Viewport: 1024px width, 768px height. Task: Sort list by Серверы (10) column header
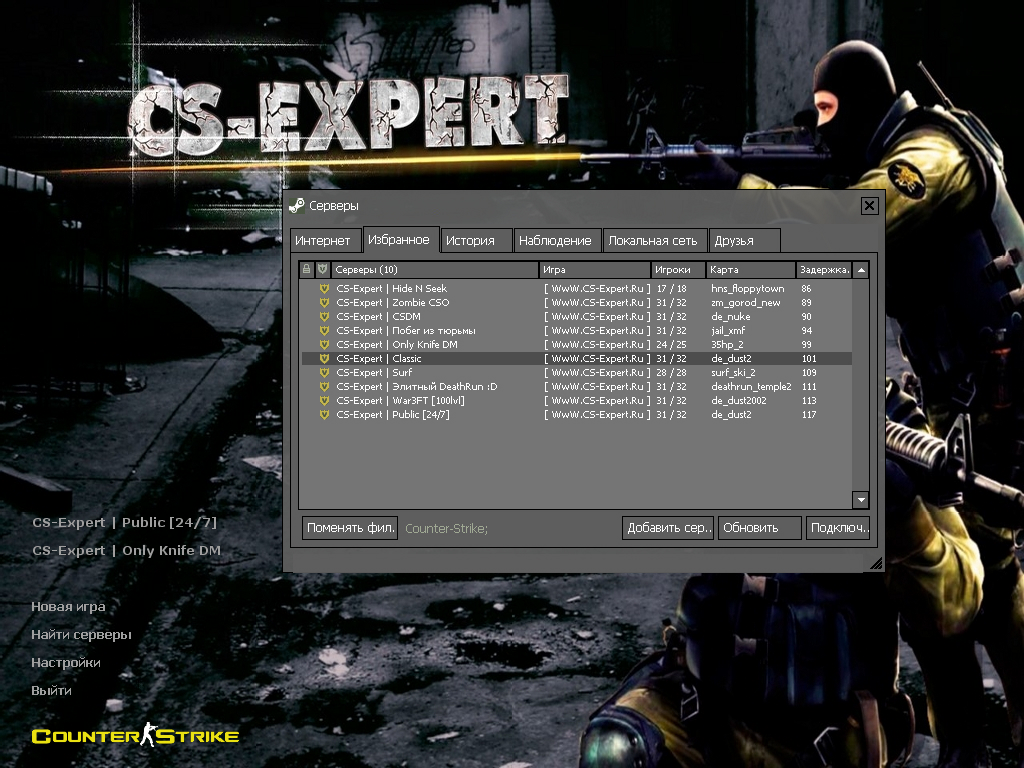point(435,269)
